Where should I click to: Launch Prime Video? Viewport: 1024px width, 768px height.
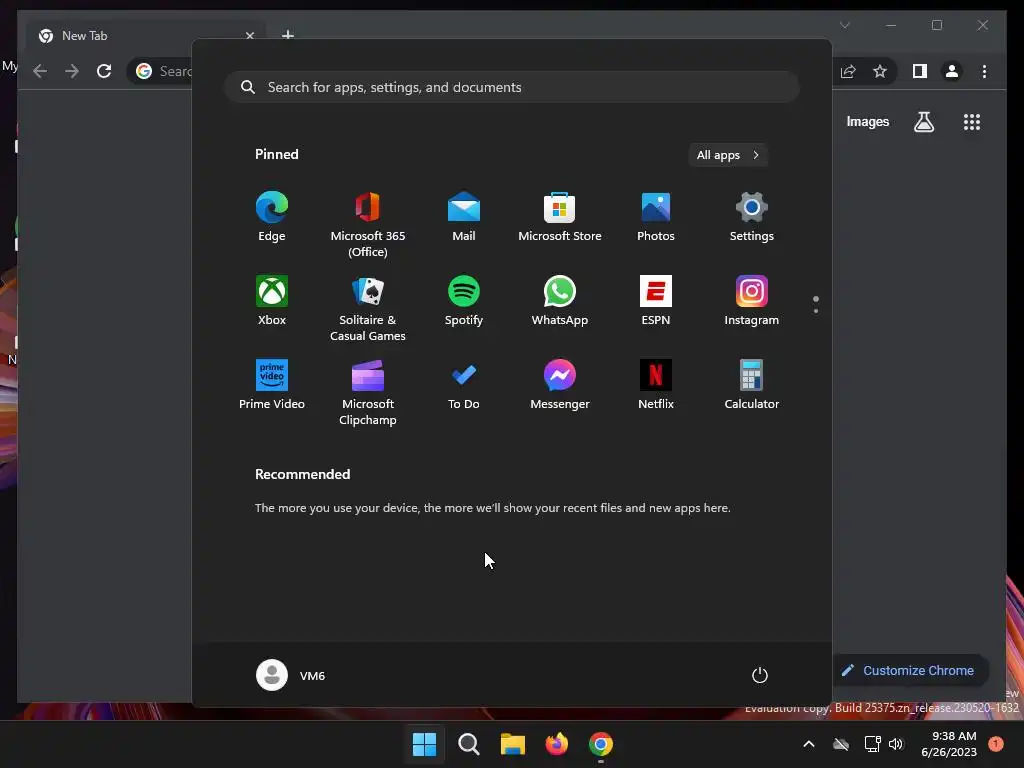click(x=272, y=385)
